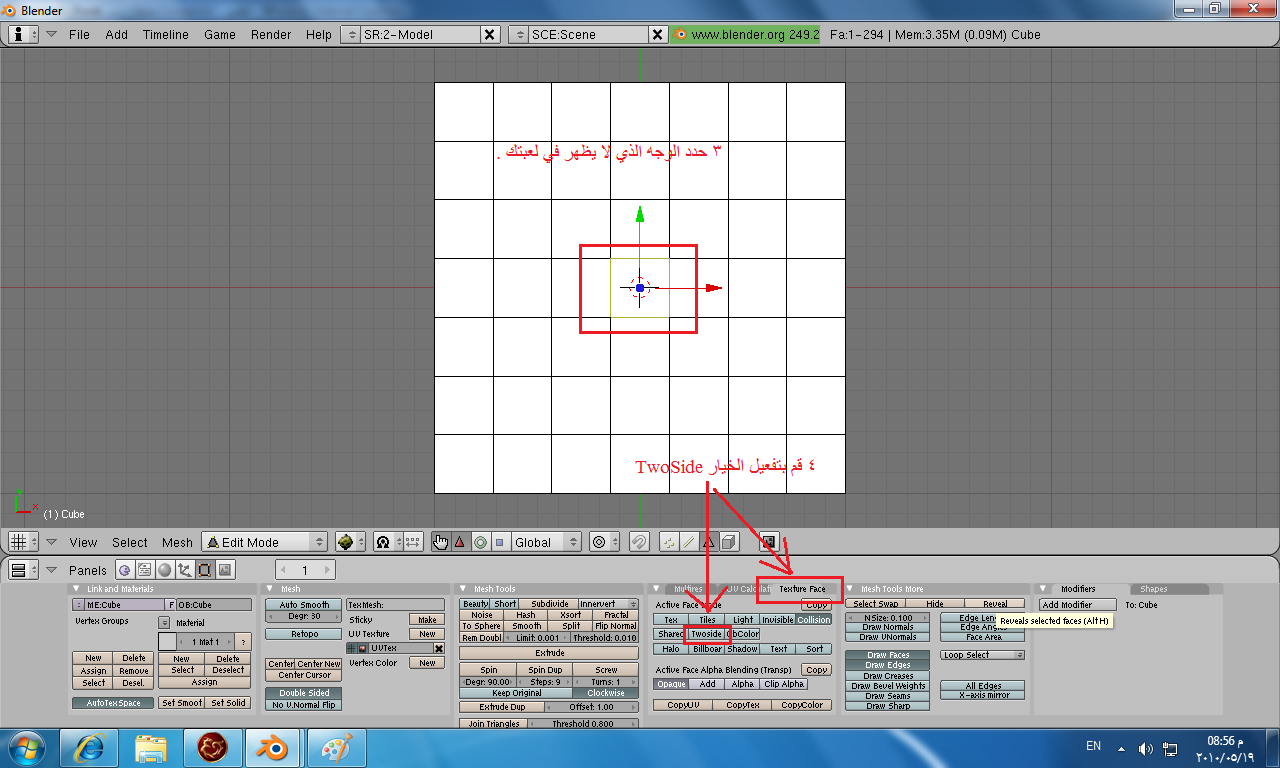Select the translate manipulator triangle icon

point(459,542)
